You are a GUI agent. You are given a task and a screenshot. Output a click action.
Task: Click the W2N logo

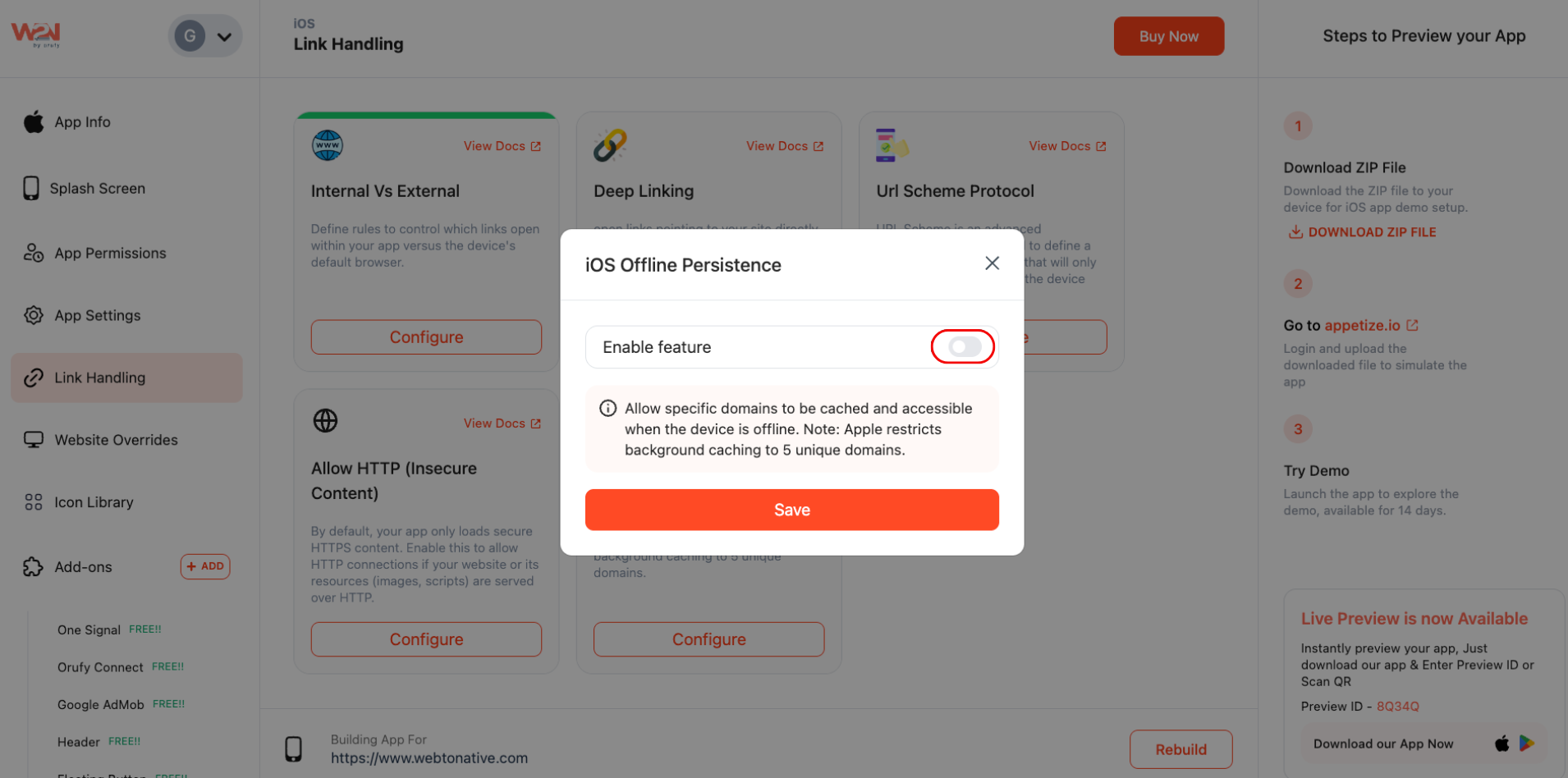click(x=36, y=34)
